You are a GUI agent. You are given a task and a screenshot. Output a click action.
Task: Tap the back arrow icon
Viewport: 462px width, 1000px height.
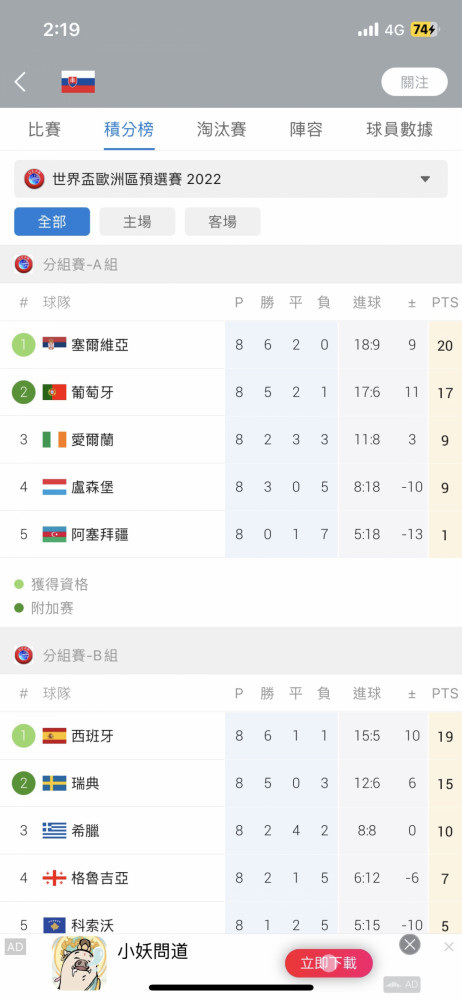(x=20, y=82)
